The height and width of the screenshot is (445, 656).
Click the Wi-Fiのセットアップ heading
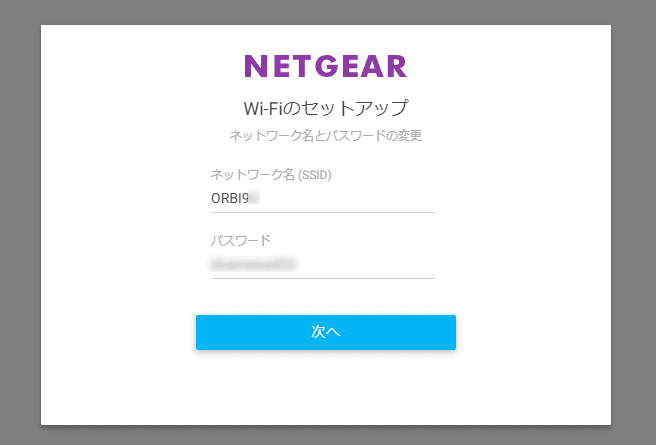325,107
